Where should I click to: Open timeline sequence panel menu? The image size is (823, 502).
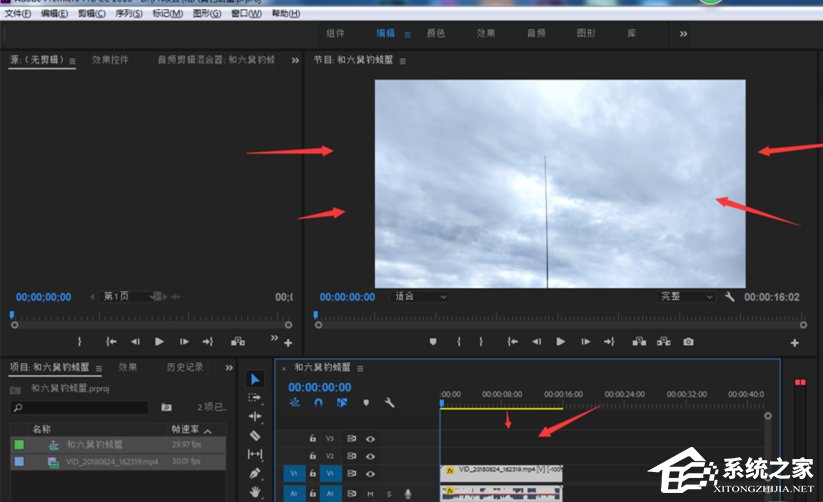[360, 369]
